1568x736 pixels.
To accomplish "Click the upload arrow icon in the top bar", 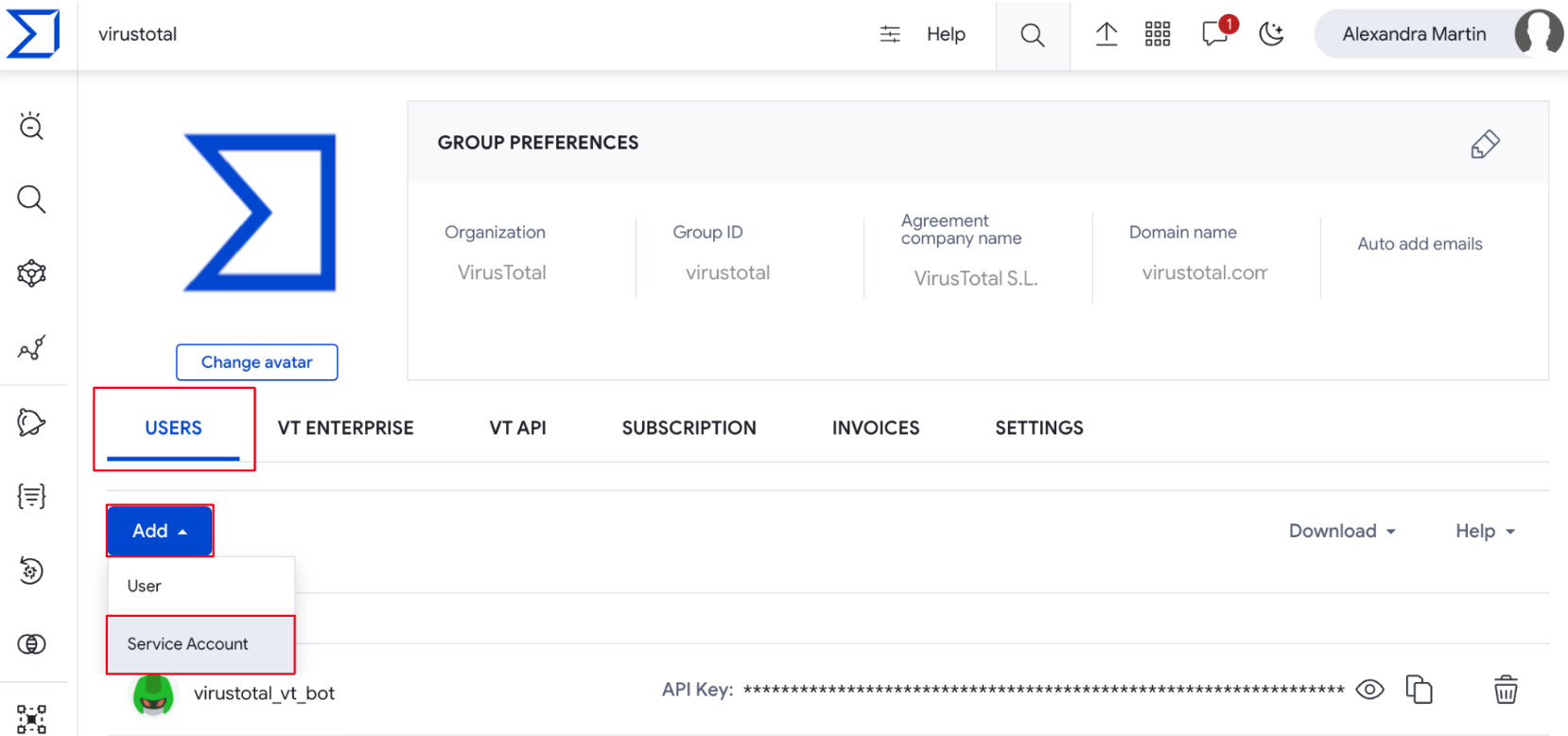I will tap(1106, 34).
